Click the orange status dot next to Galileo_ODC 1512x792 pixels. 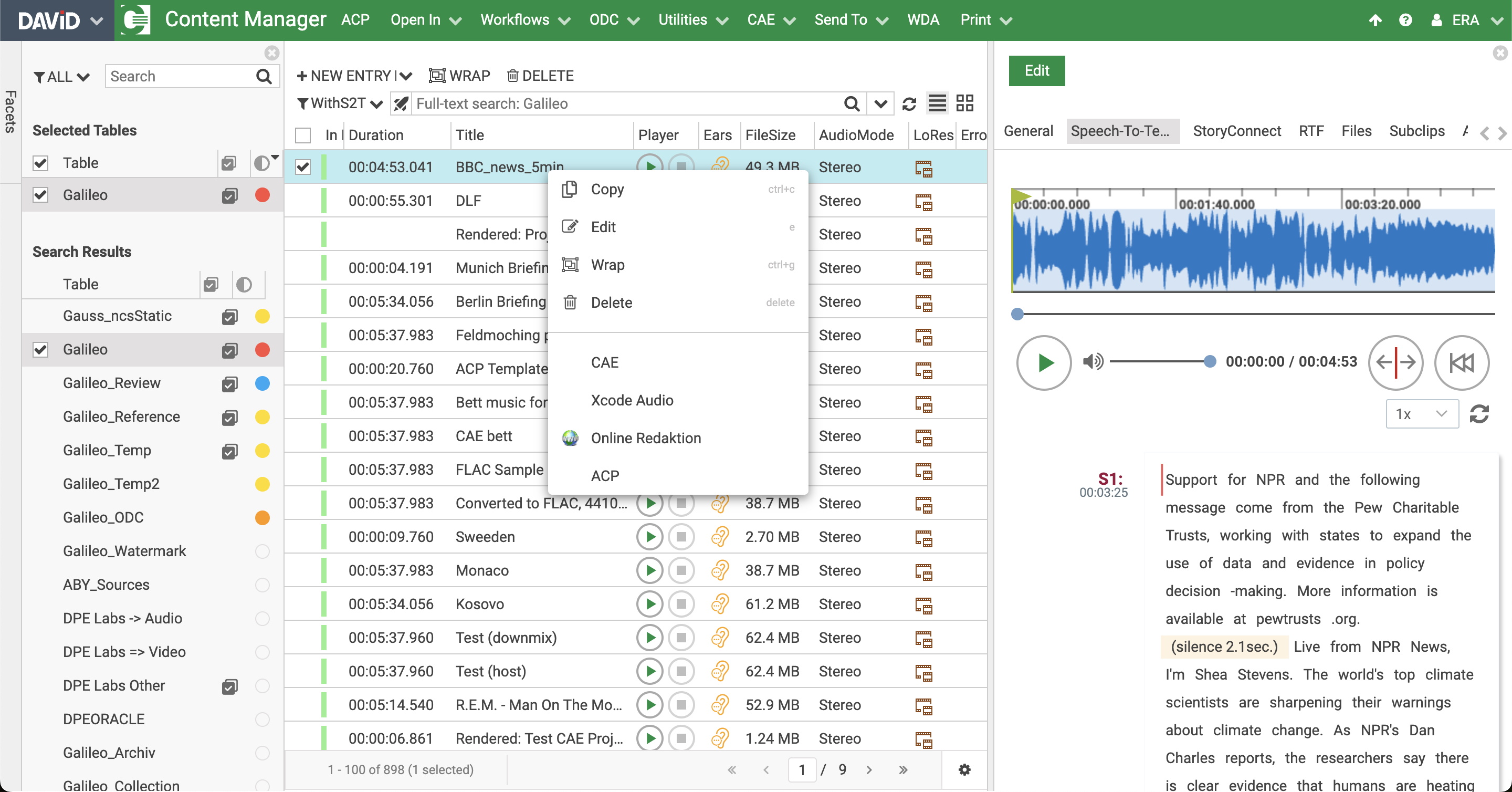point(262,518)
